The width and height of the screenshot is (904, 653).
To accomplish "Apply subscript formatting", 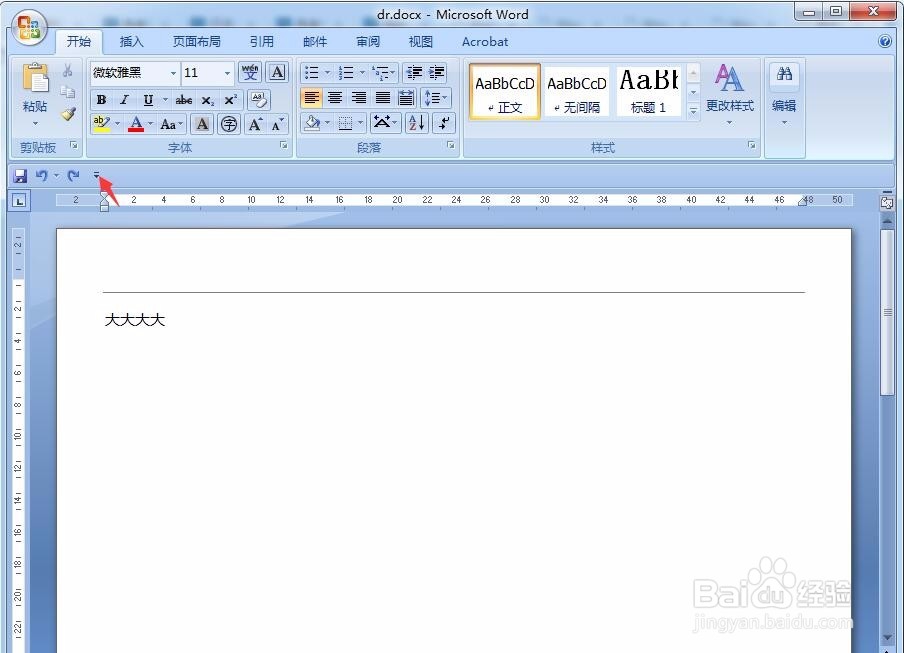I will pos(208,100).
